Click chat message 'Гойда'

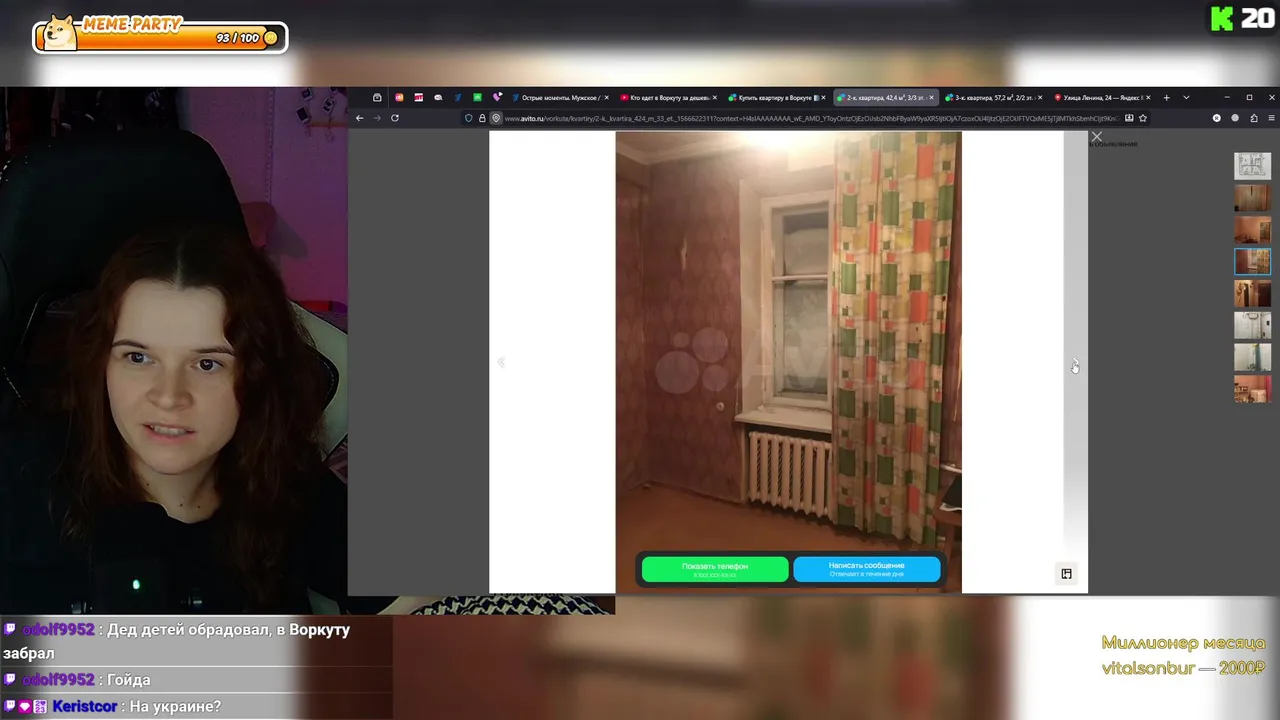pos(129,680)
